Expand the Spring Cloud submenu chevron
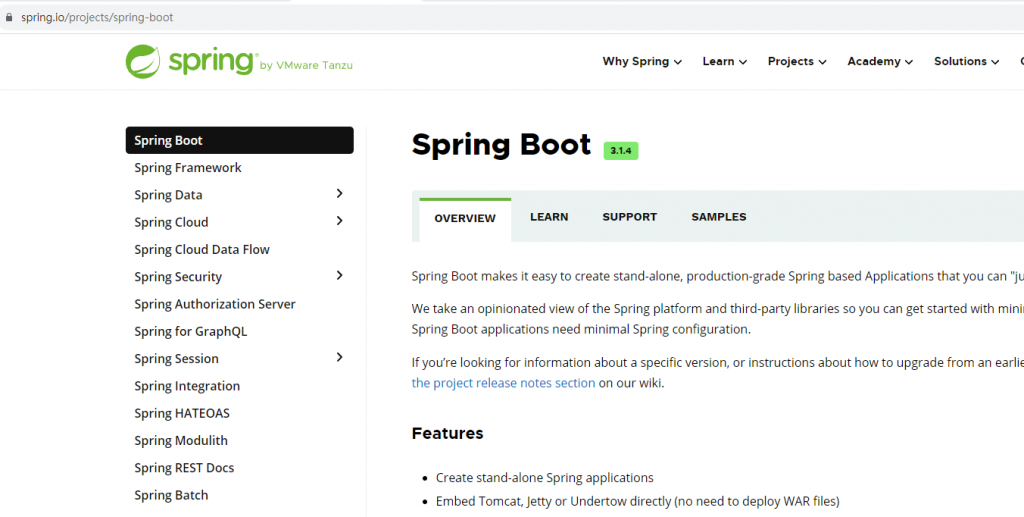Viewport: 1024px width, 517px height. 339,221
